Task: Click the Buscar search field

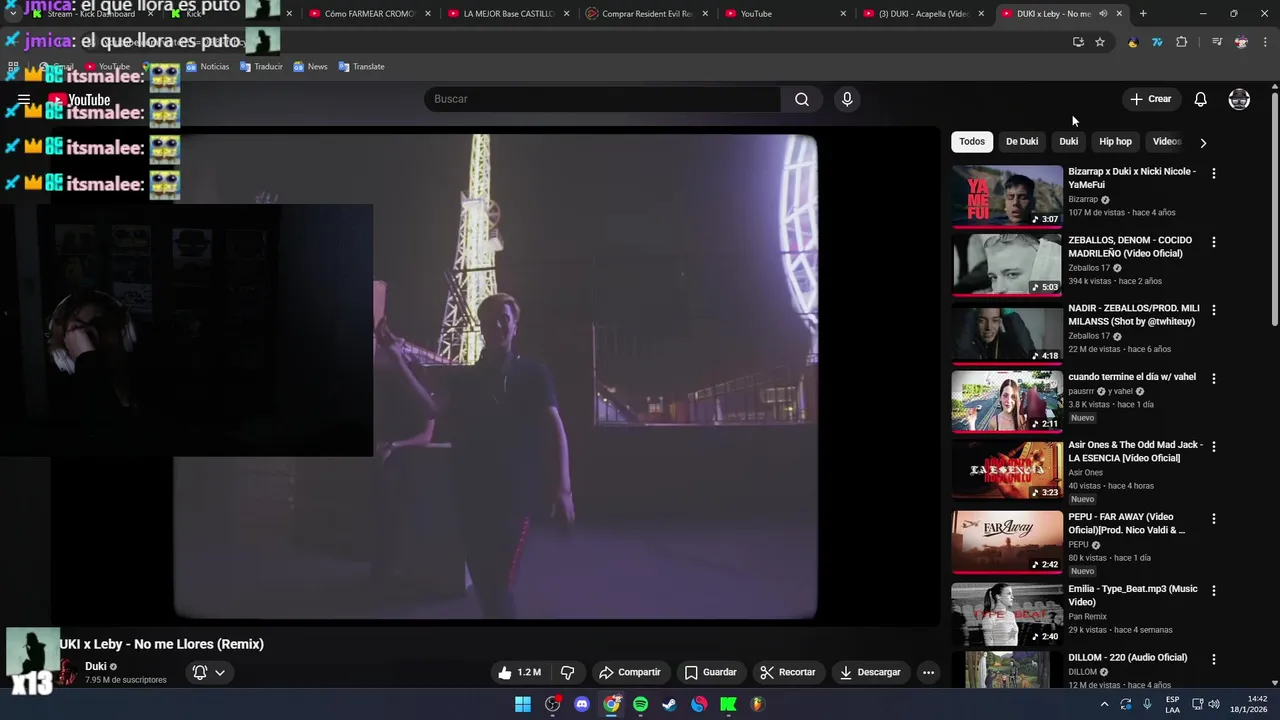Action: 602,99
